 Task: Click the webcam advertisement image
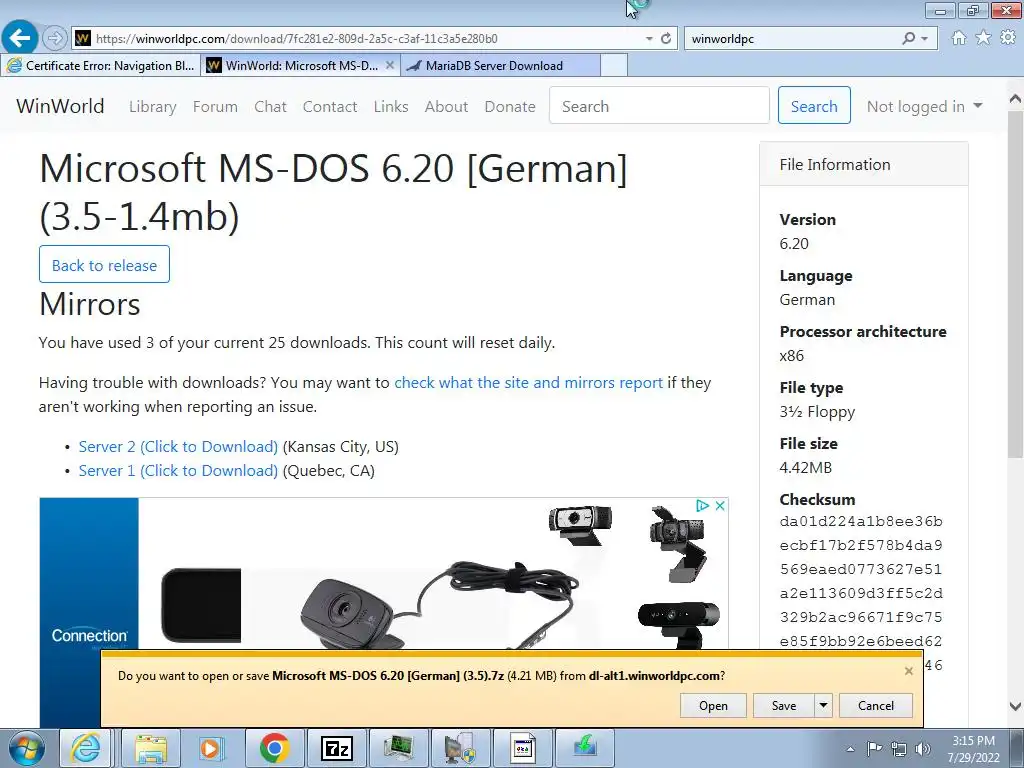coord(383,574)
